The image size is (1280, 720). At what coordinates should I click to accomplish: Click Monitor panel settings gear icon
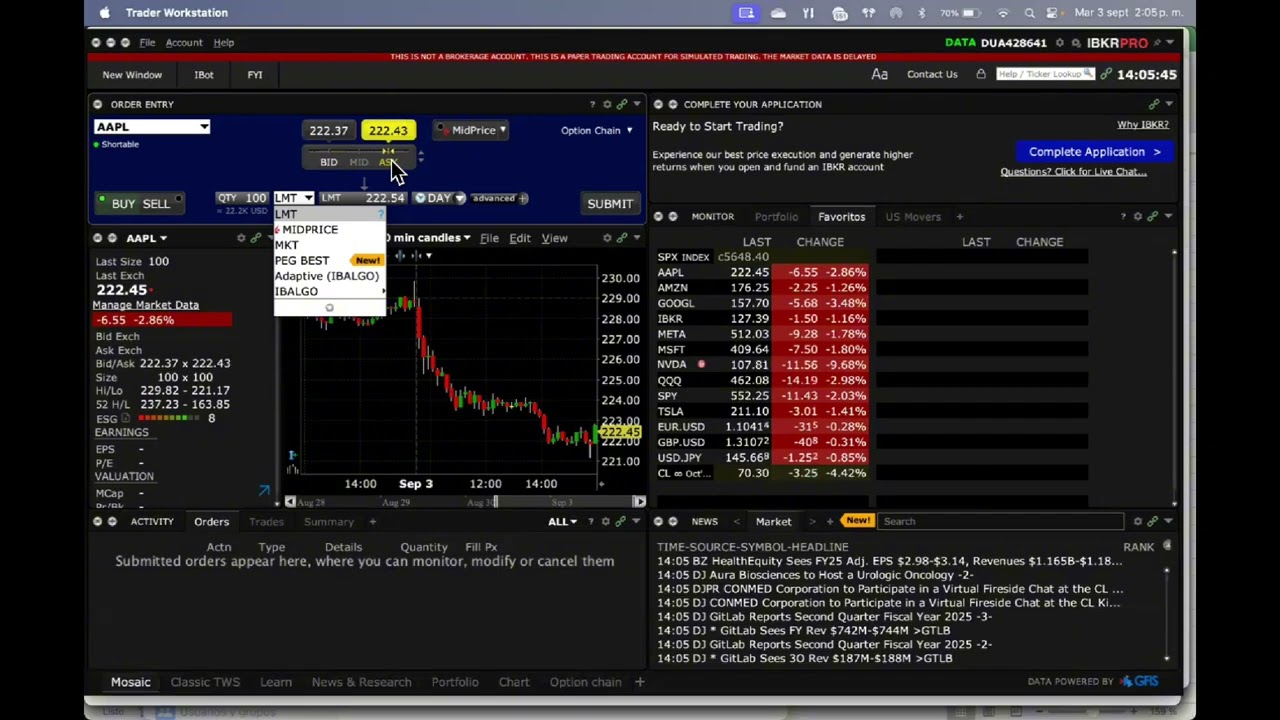click(1138, 217)
